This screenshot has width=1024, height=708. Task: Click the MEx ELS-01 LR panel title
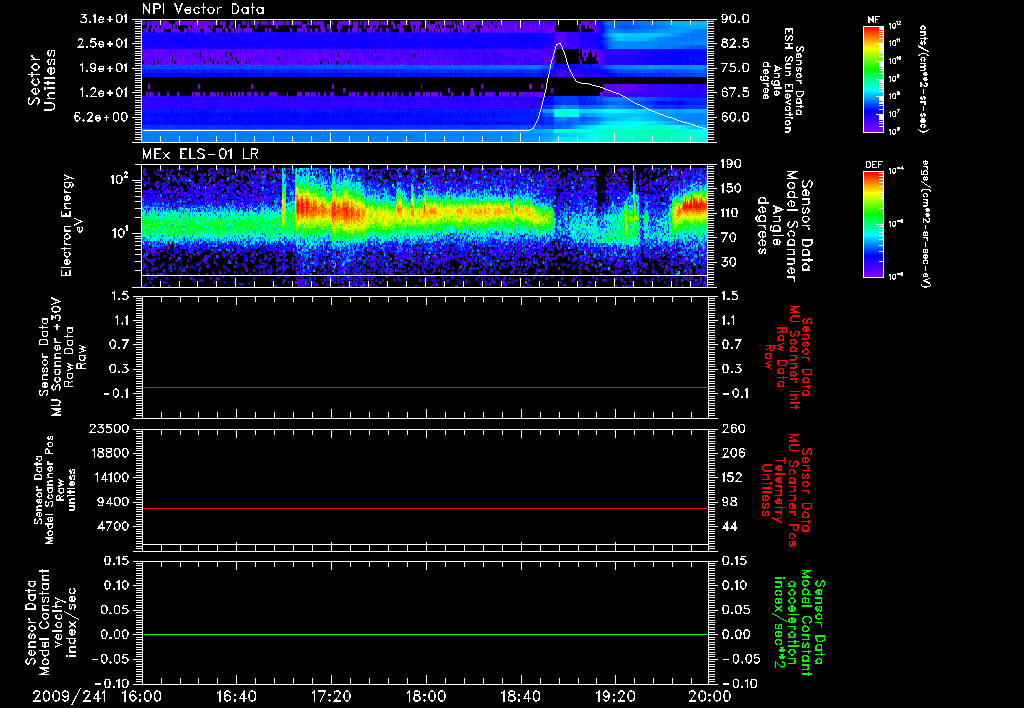(200, 155)
